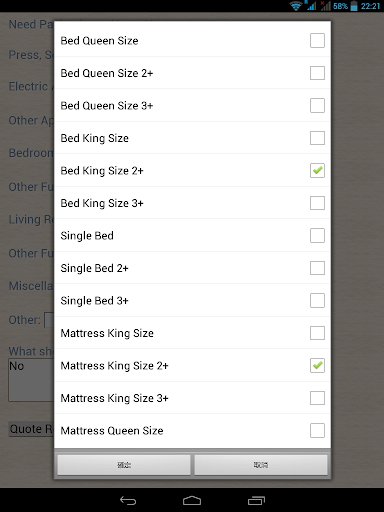
Task: Select the Bed King Size option
Action: point(192,138)
